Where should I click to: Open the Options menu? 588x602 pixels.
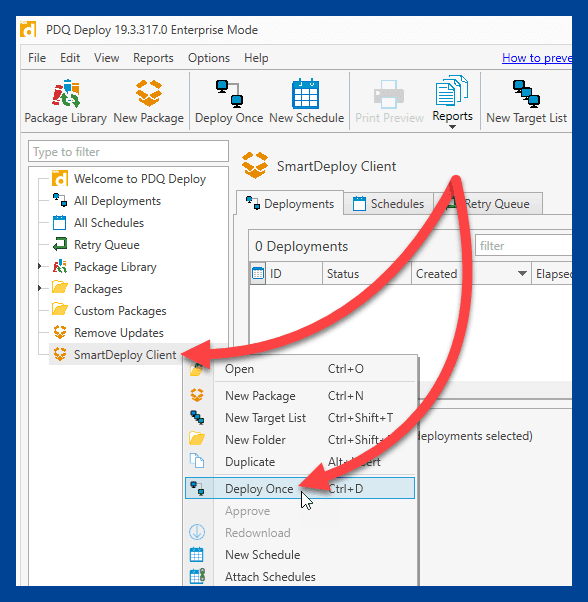(x=209, y=58)
